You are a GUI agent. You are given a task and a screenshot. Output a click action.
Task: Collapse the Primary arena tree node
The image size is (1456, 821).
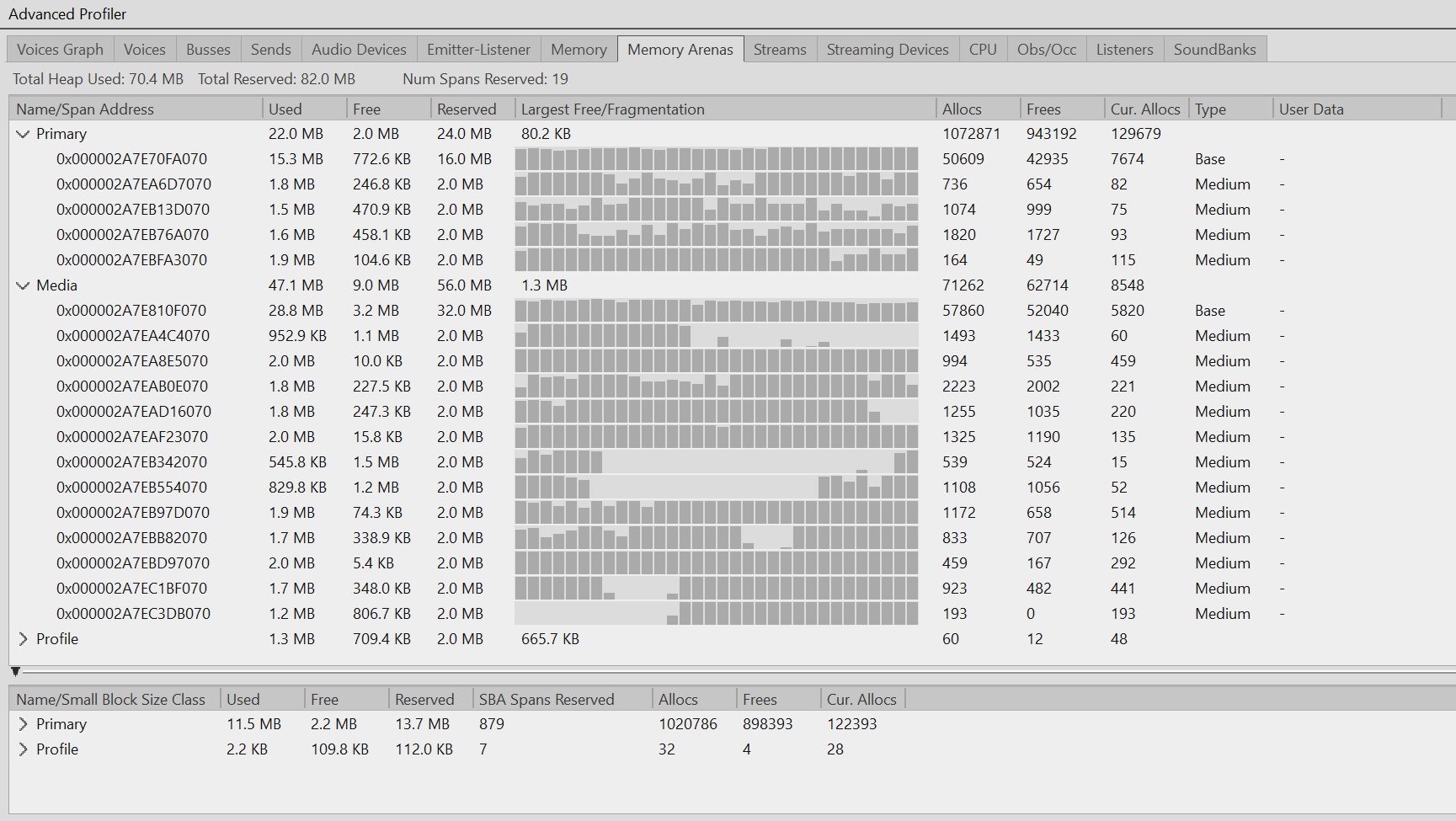point(23,134)
